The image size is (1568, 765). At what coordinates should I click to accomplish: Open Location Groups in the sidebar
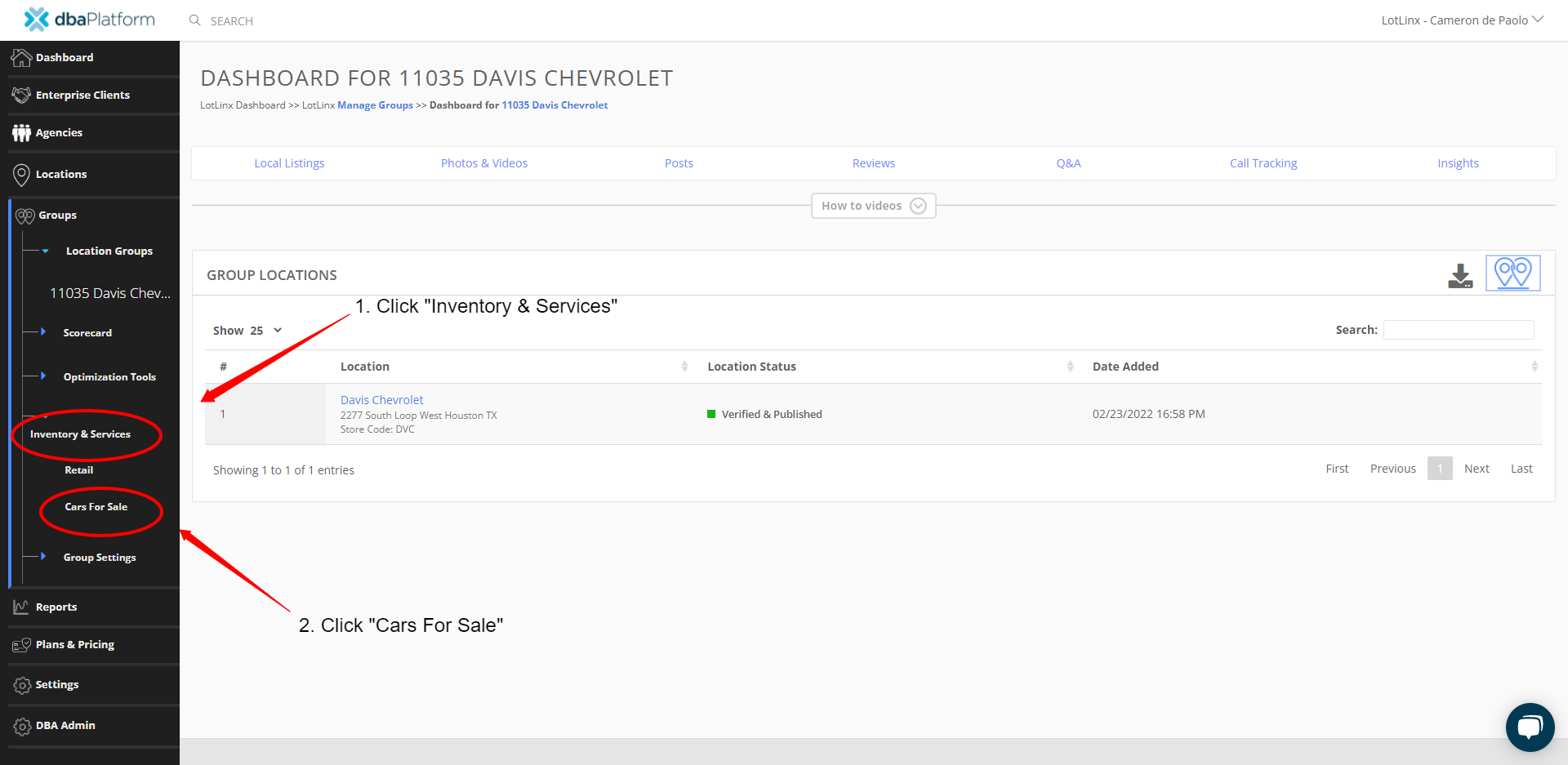point(109,251)
